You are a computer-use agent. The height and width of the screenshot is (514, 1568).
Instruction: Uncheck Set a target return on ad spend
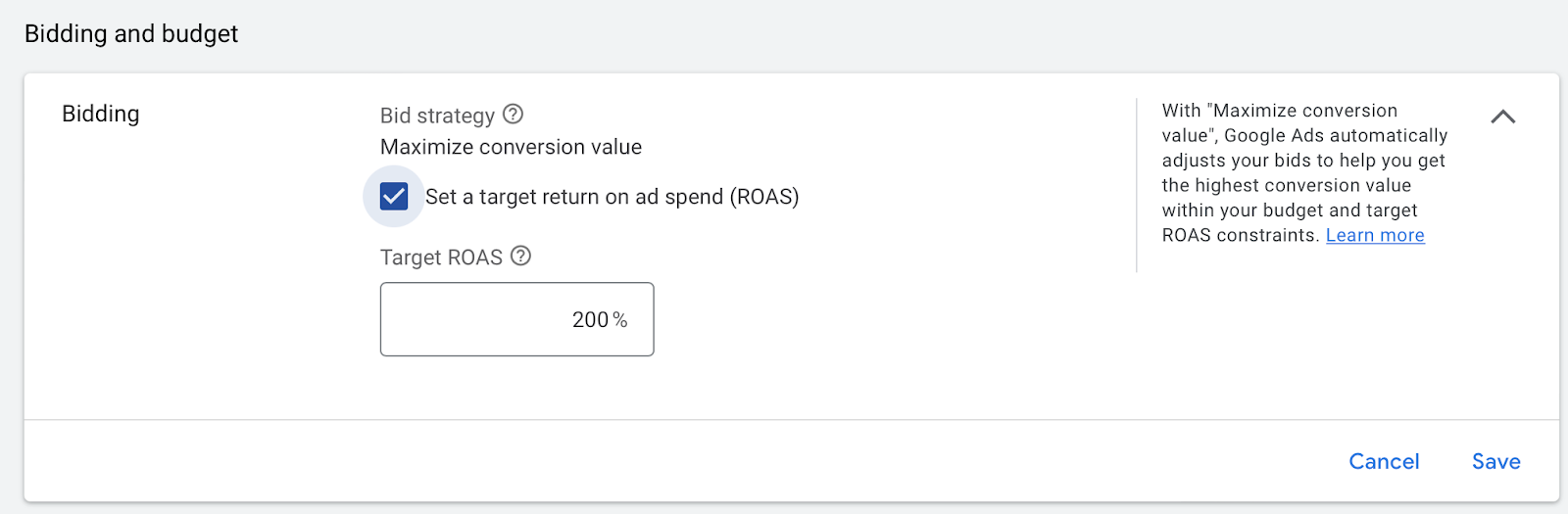click(394, 197)
